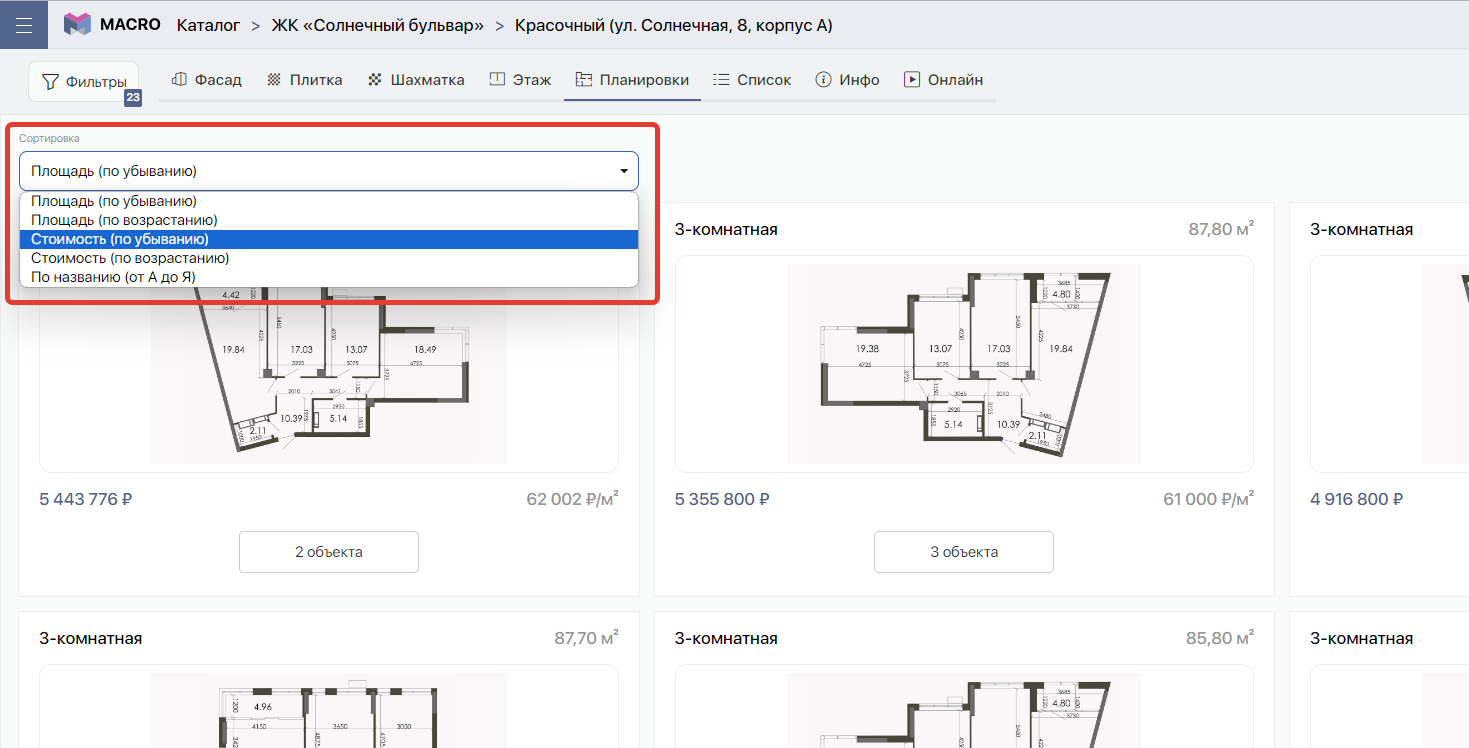Open the 87,80 м² apartment floor plan
Viewport: 1469px width, 748px height.
963,364
